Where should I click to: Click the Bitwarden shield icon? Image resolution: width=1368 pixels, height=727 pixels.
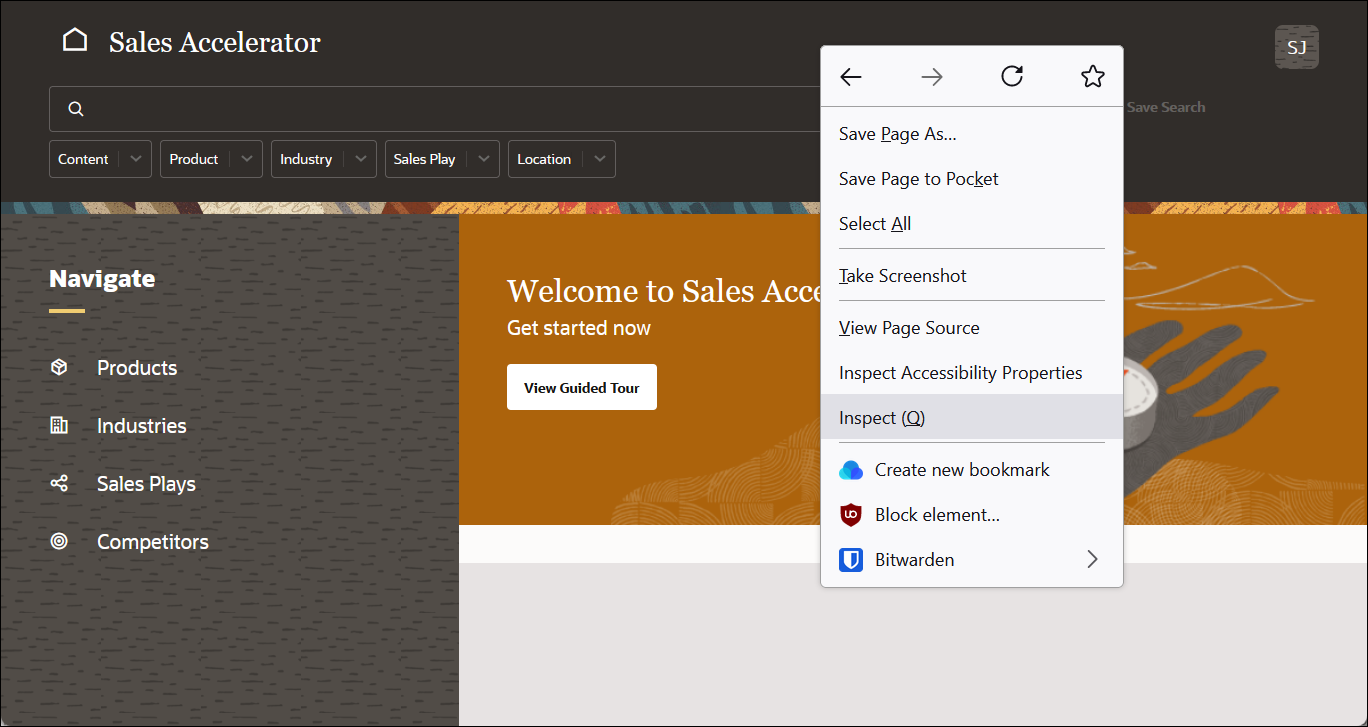(851, 559)
